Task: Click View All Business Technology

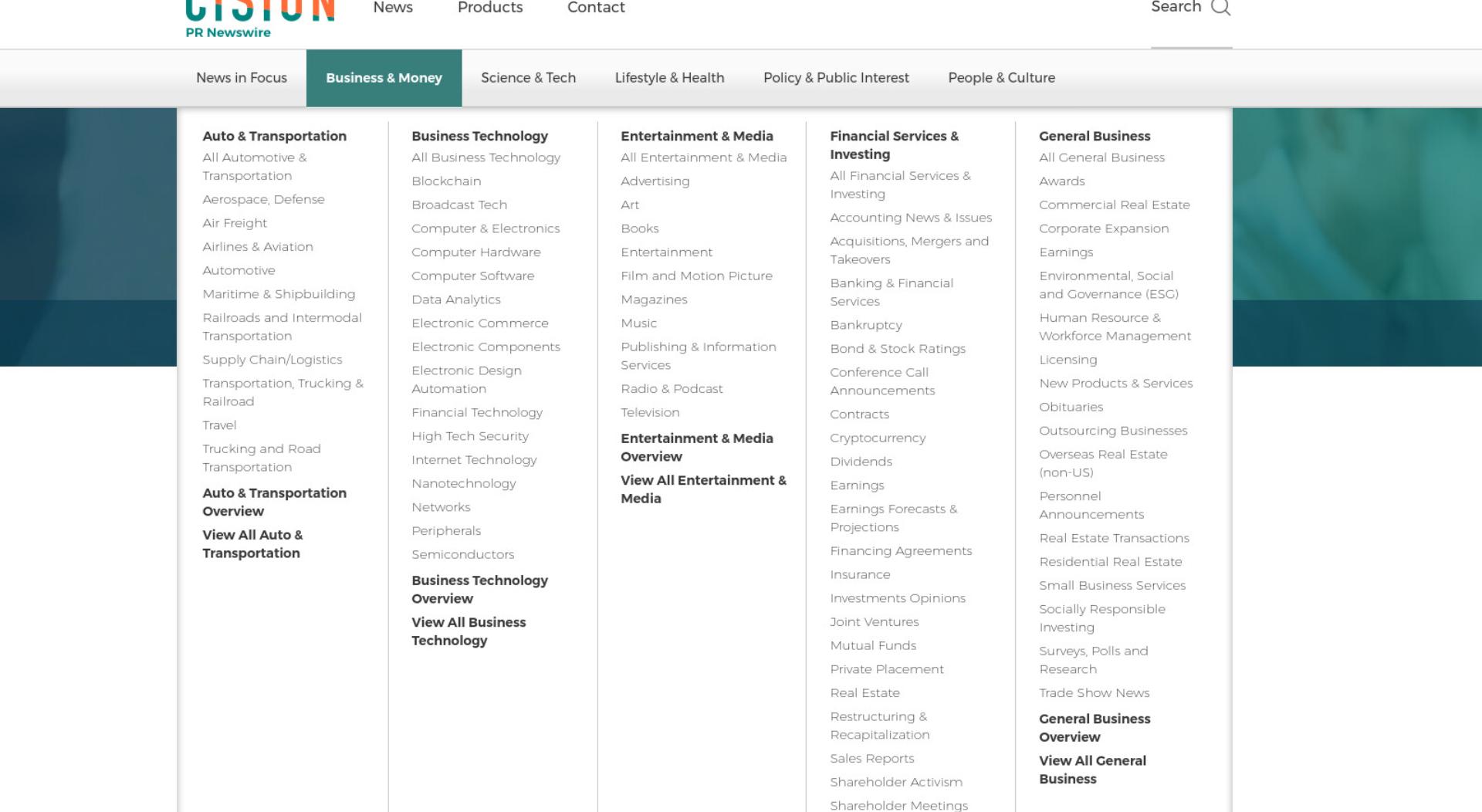Action: point(469,631)
